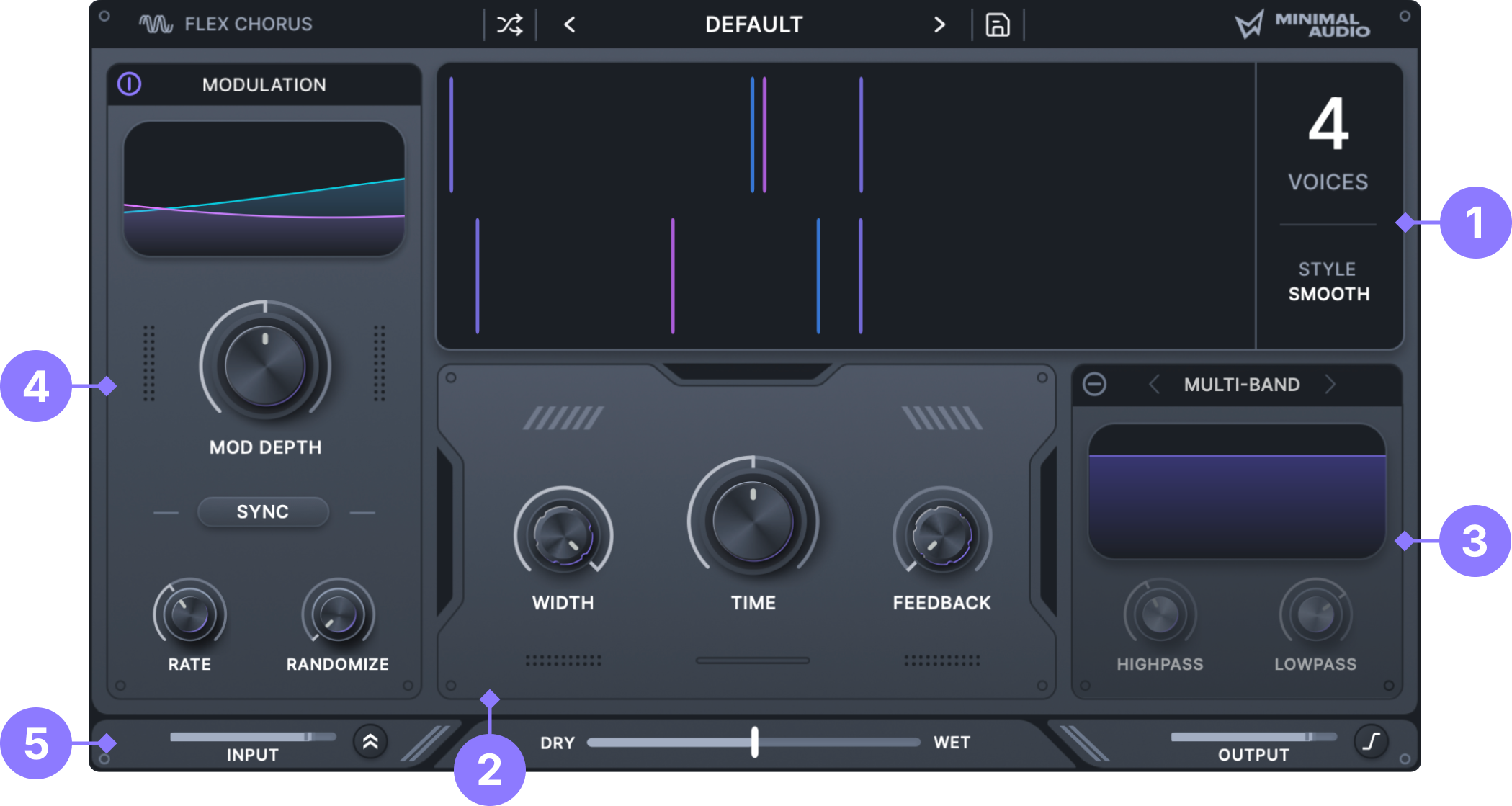Switch to next filter mode after Multi-Band
The image size is (1512, 806).
pos(1330,385)
